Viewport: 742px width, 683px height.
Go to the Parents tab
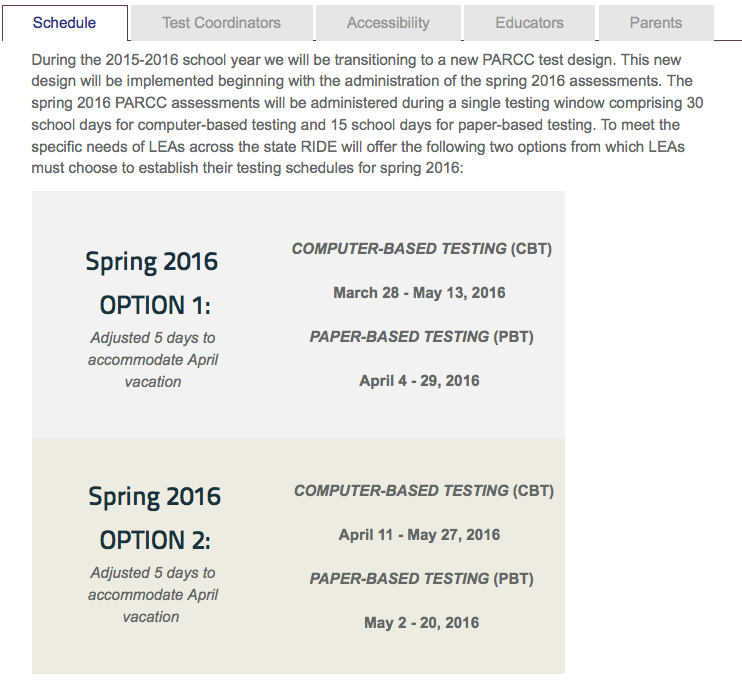[656, 23]
